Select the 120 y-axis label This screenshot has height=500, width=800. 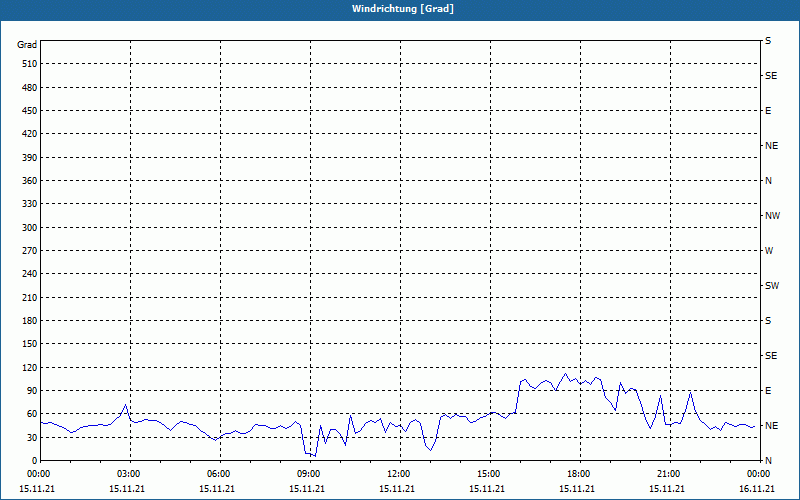(30, 367)
